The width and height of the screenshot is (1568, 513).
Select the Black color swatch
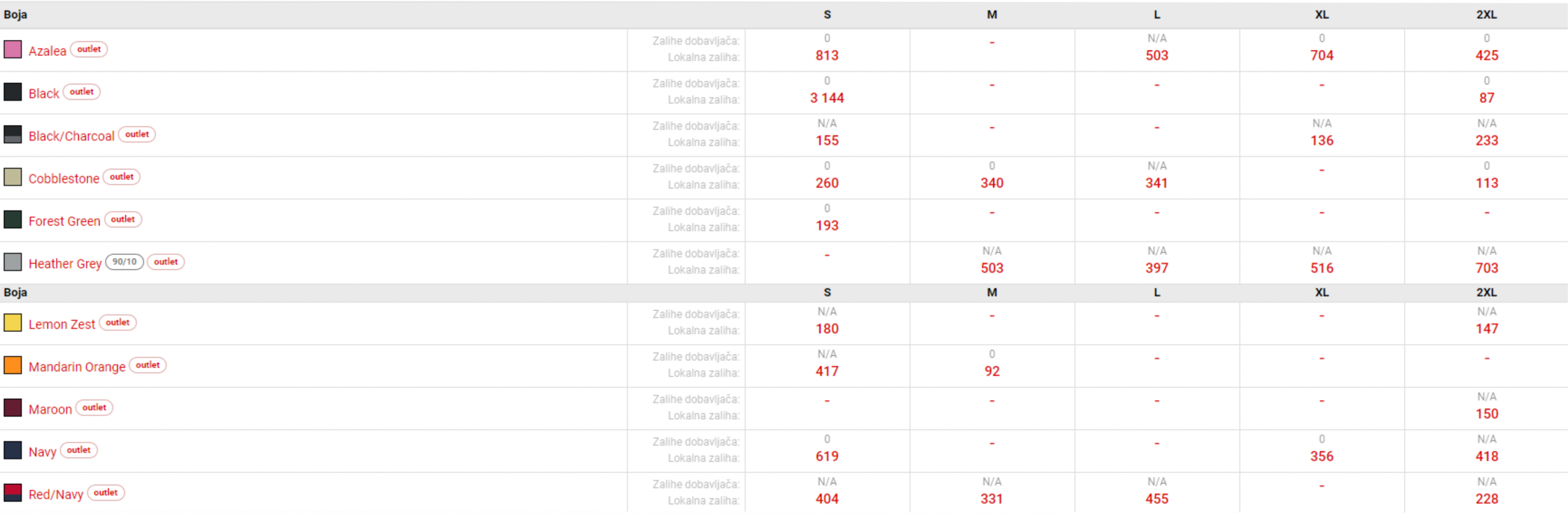[x=13, y=92]
